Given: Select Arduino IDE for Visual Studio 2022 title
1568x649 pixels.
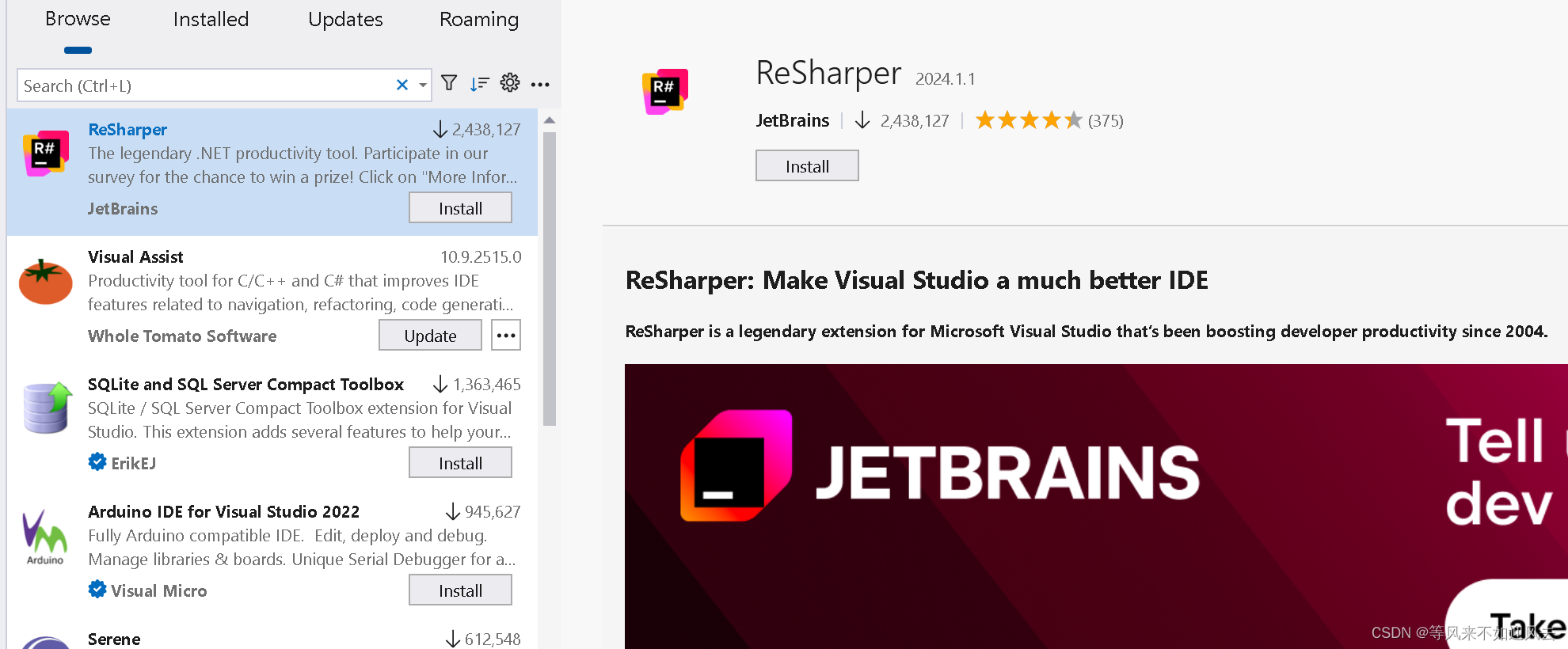Looking at the screenshot, I should (x=223, y=511).
